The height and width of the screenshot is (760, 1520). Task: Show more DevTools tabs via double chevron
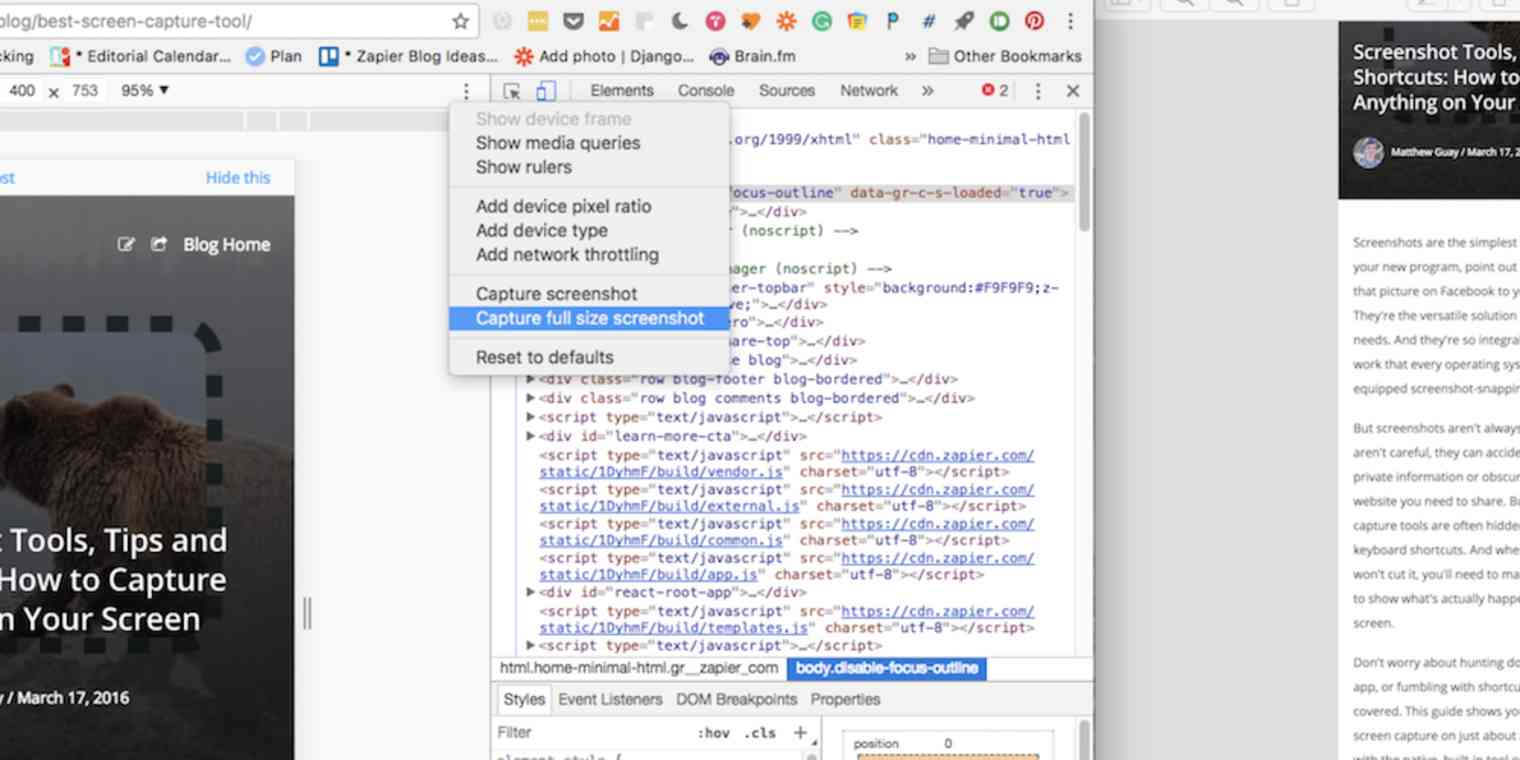pos(928,91)
